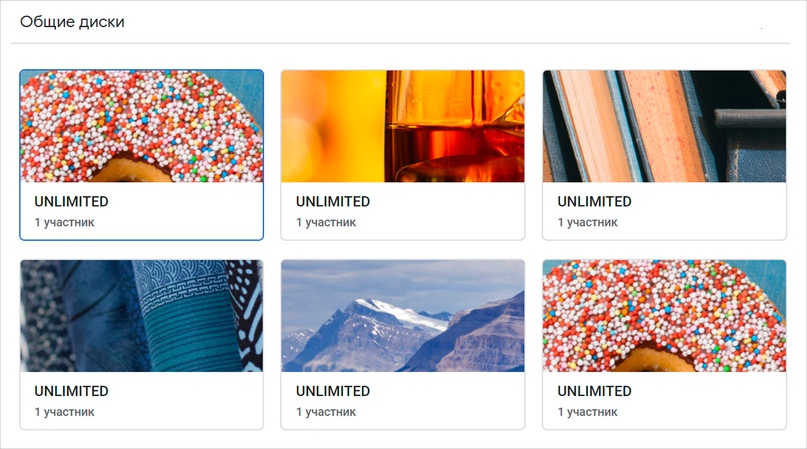Select '1 участник' on the blue fabric card

pyautogui.click(x=64, y=412)
